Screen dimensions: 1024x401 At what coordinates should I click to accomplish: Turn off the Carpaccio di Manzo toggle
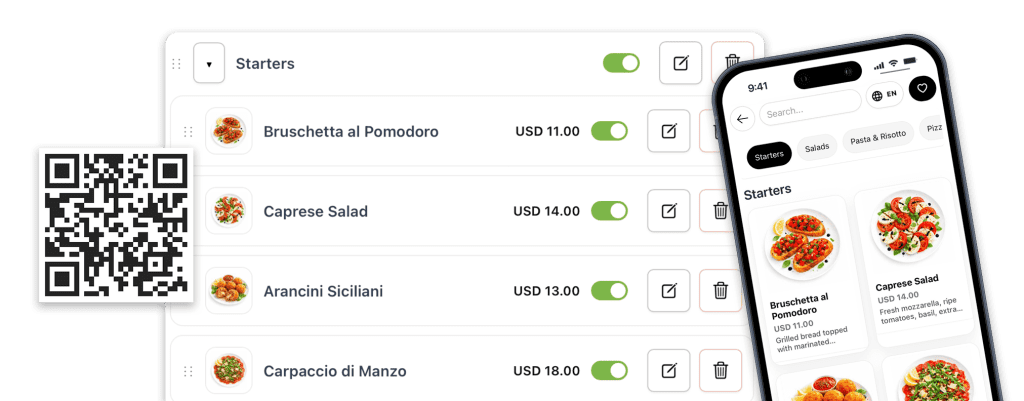[609, 371]
